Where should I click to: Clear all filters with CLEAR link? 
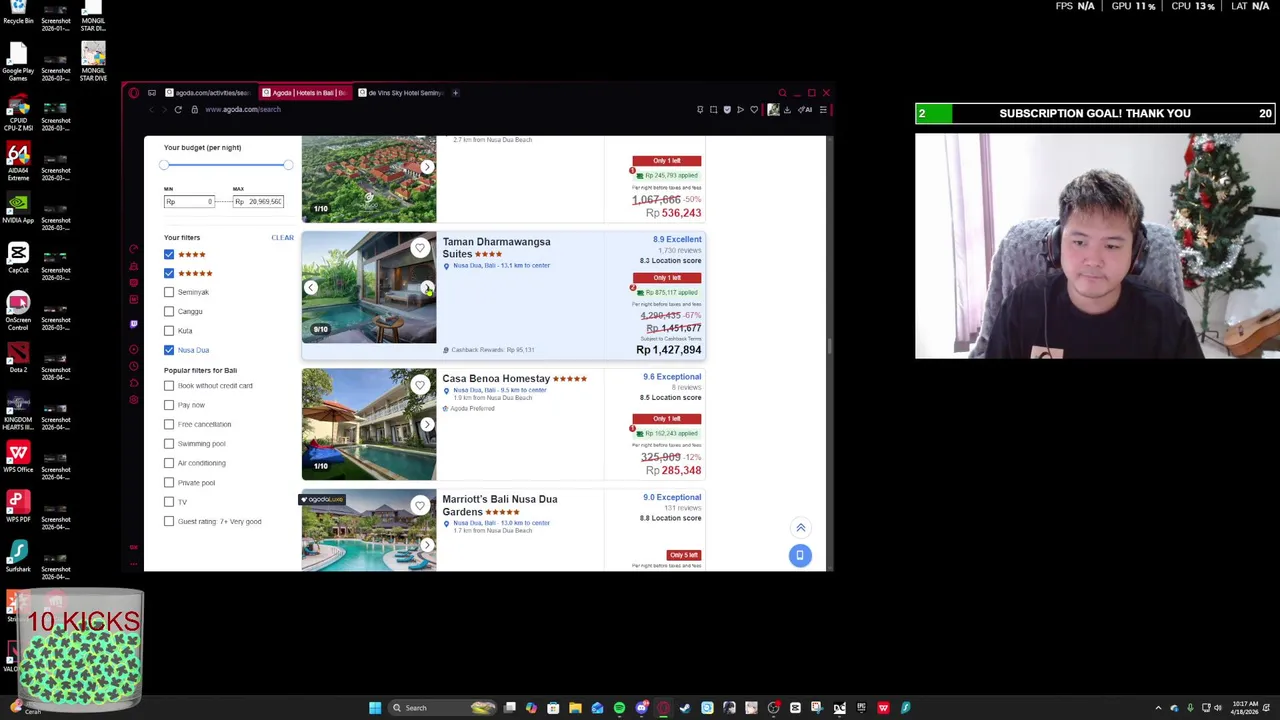(282, 238)
